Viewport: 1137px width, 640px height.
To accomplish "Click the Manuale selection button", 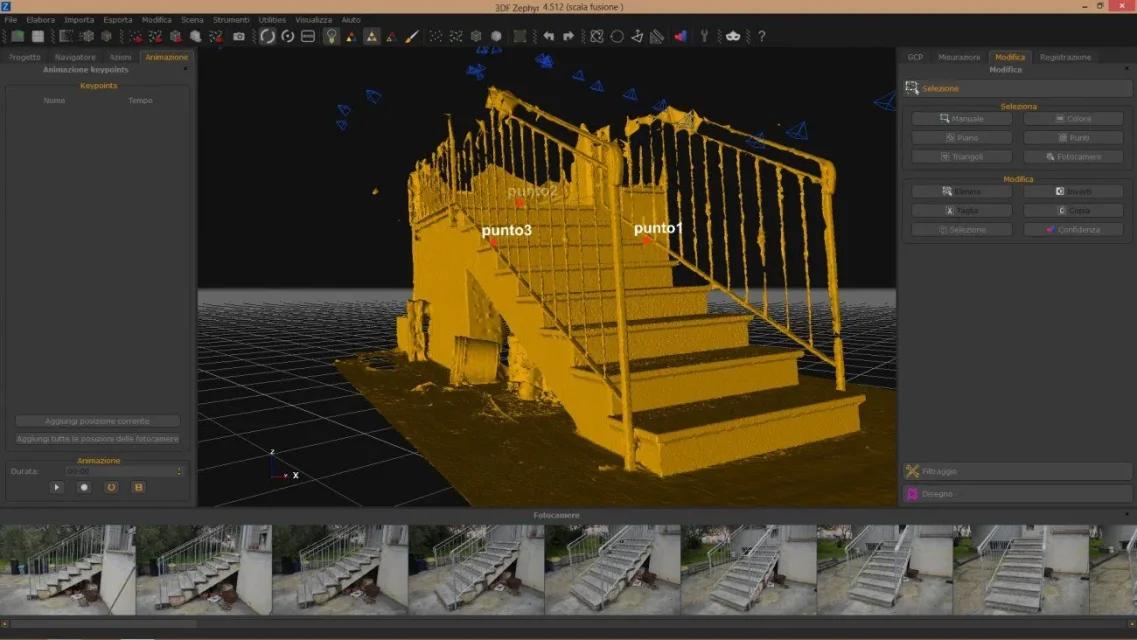I will pos(962,118).
